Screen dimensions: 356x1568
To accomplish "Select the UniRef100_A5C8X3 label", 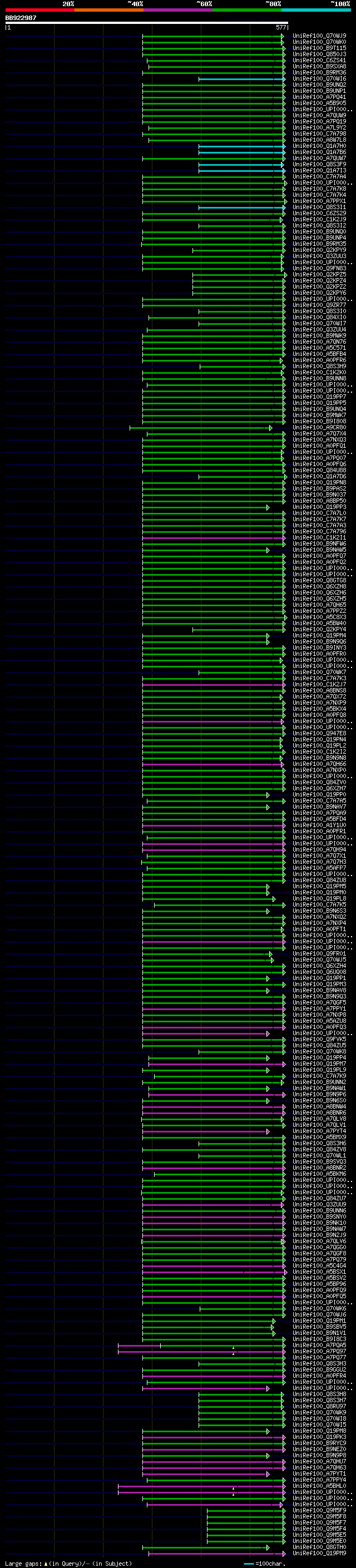I will click(x=319, y=617).
